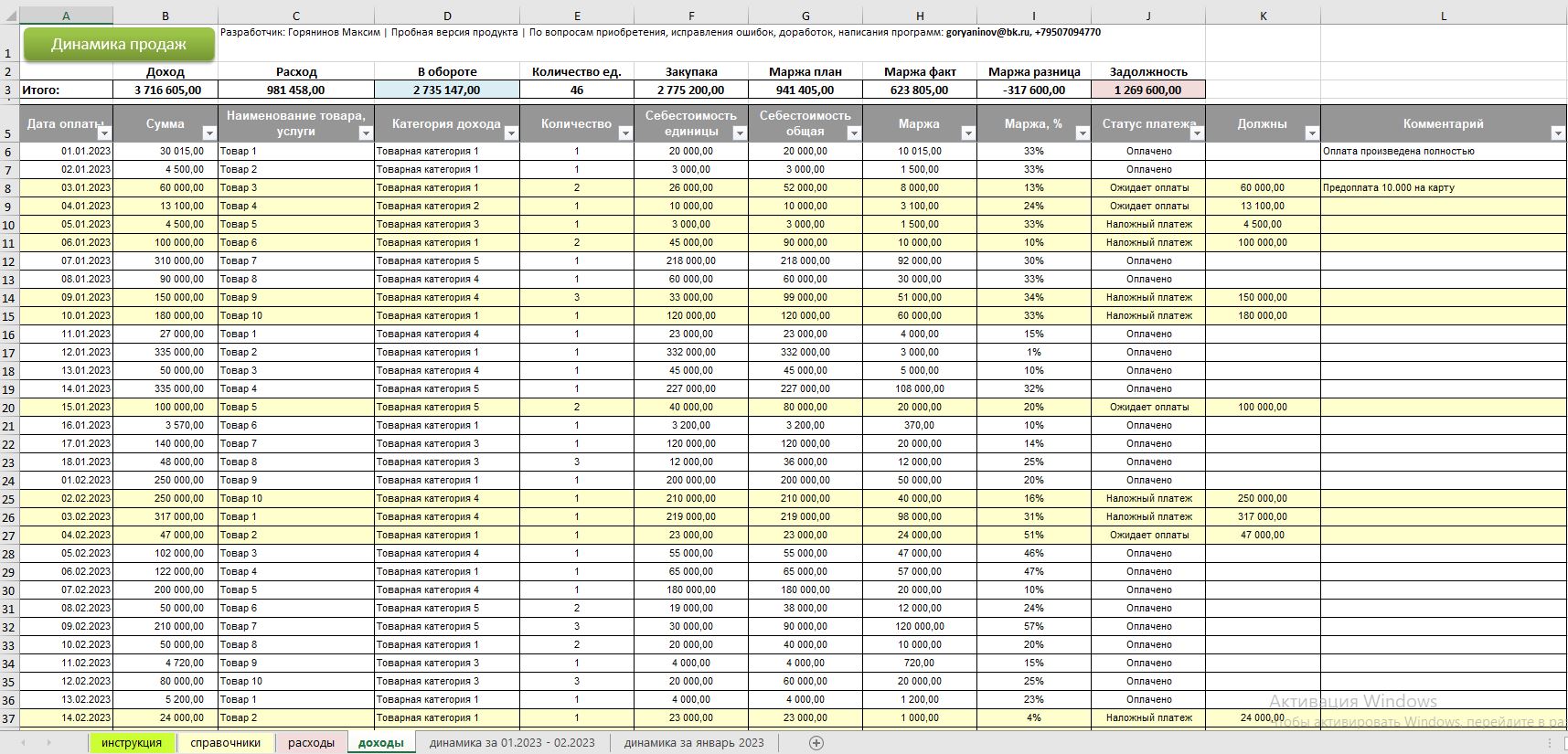Image resolution: width=1568 pixels, height=754 pixels.
Task: Open the динамика за 01.2023 - 02.2023 tab
Action: pyautogui.click(x=512, y=743)
